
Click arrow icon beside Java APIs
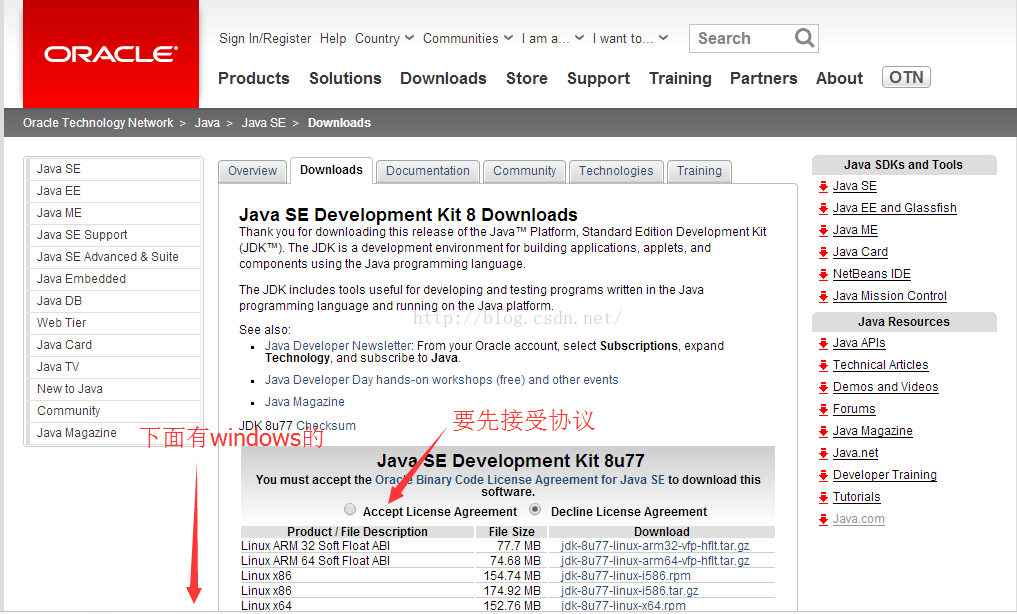click(823, 344)
